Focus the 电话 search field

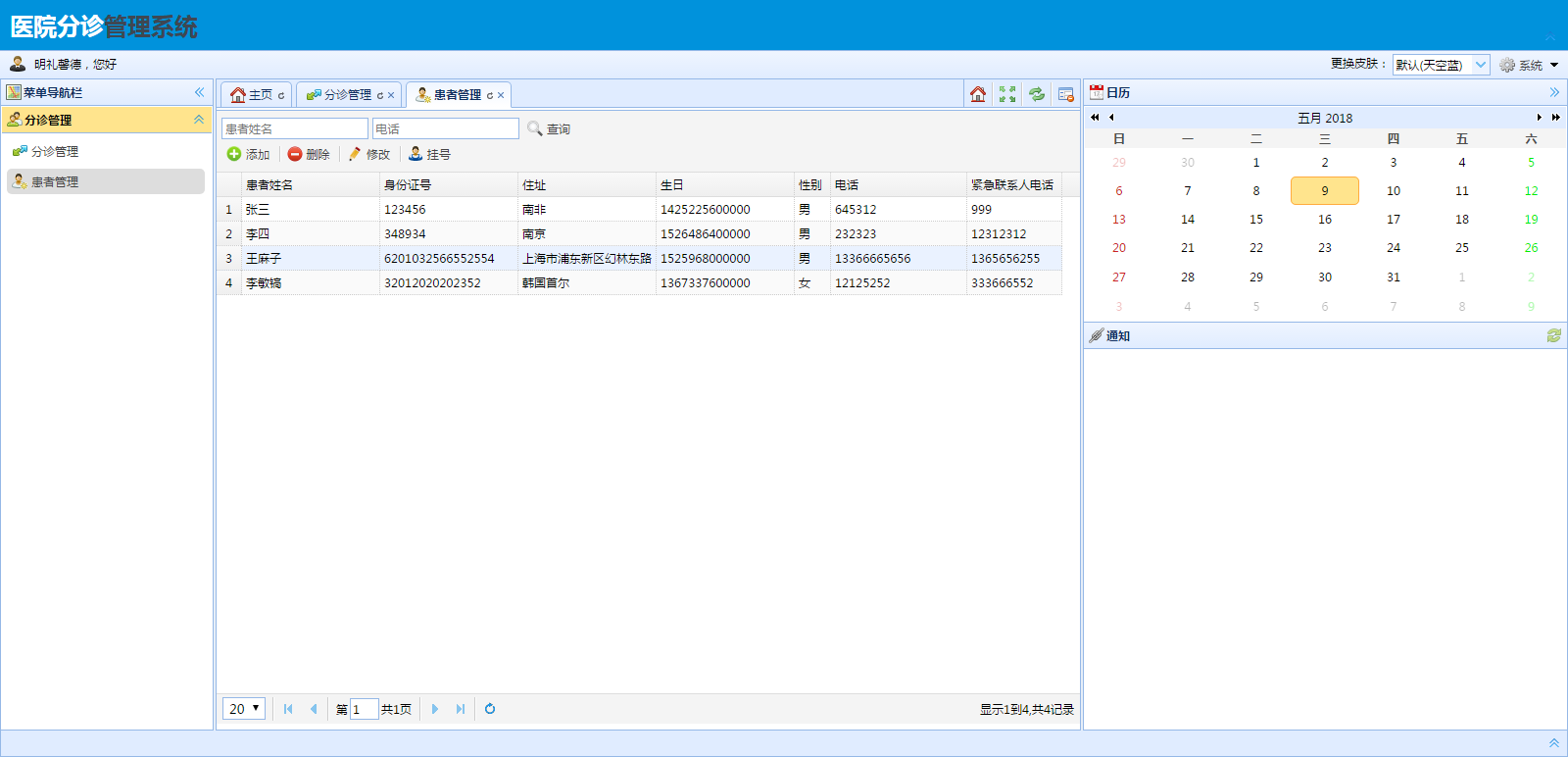pyautogui.click(x=446, y=128)
